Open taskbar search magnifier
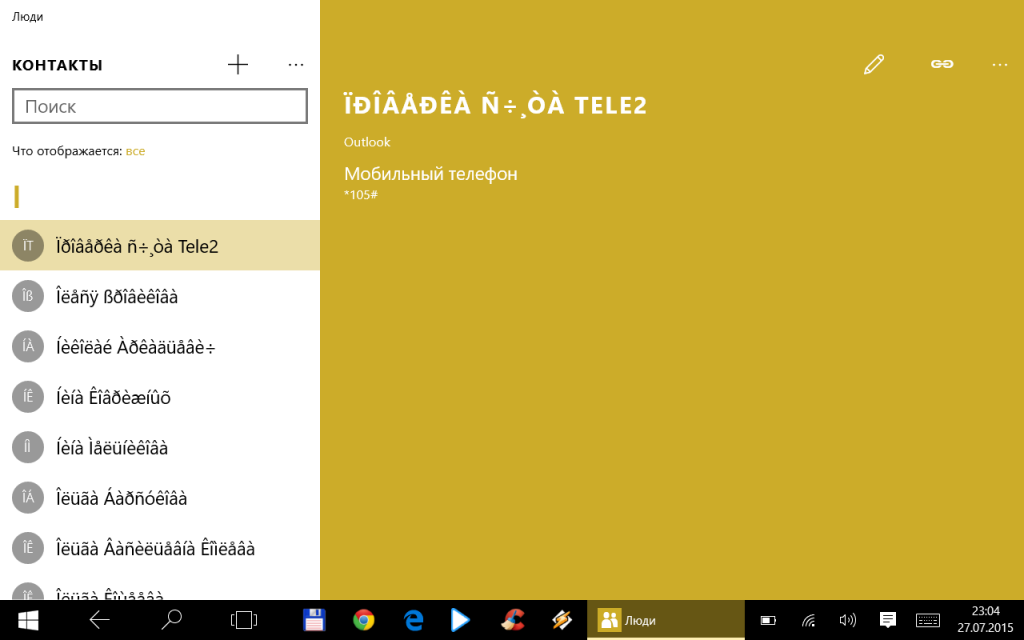1024x640 pixels. click(x=171, y=620)
